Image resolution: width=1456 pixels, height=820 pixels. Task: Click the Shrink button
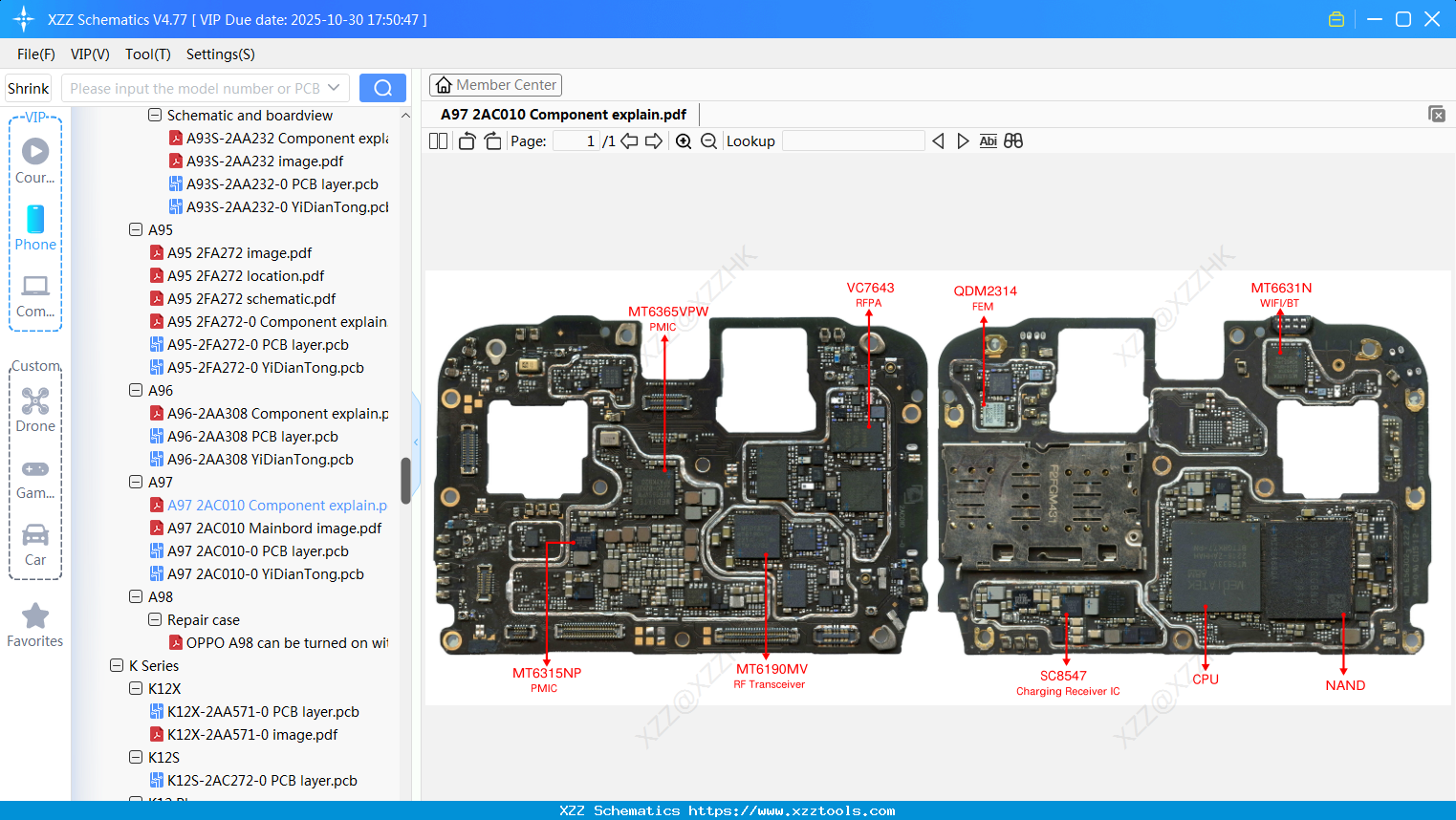(28, 87)
